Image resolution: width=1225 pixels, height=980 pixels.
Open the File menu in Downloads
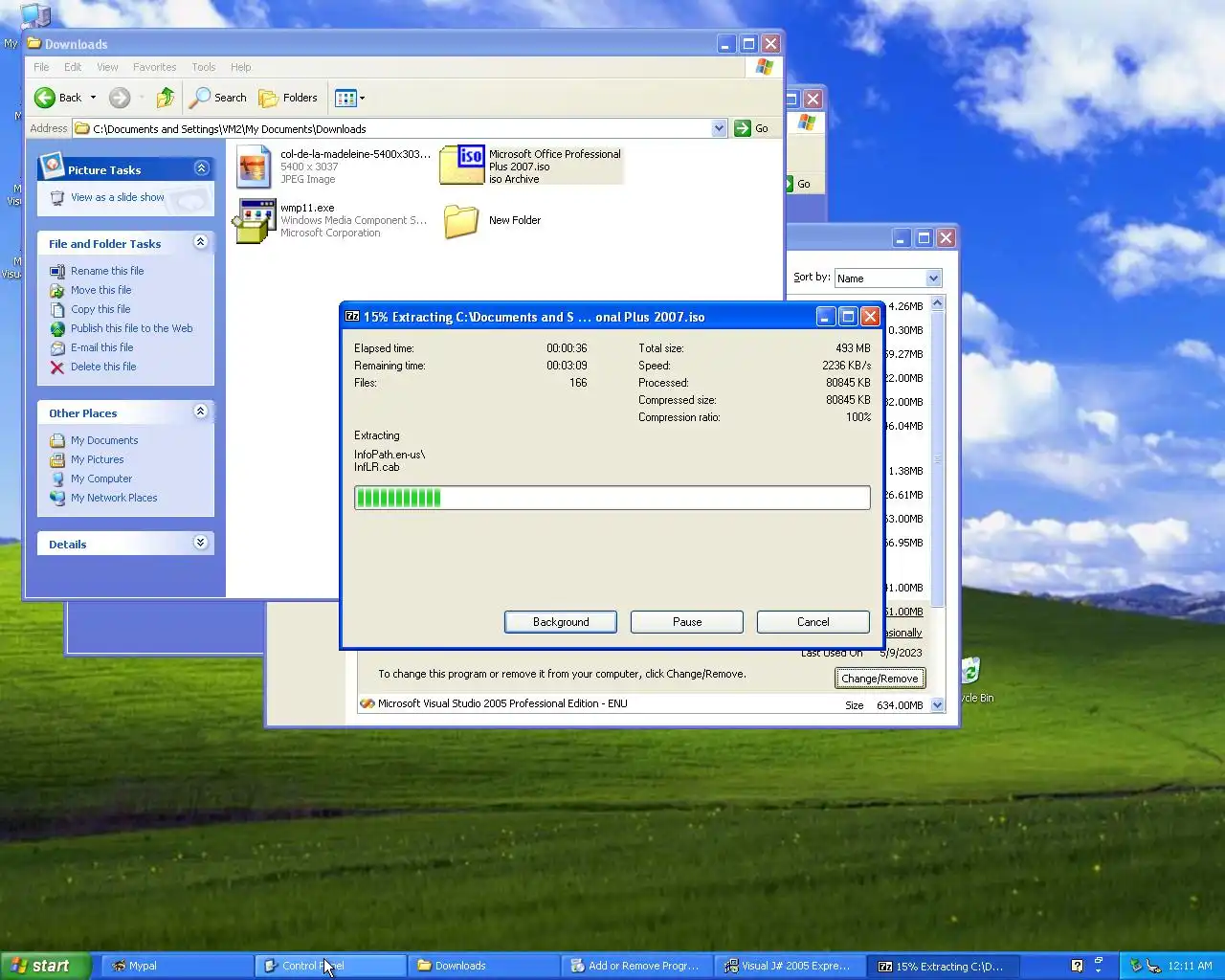click(41, 67)
